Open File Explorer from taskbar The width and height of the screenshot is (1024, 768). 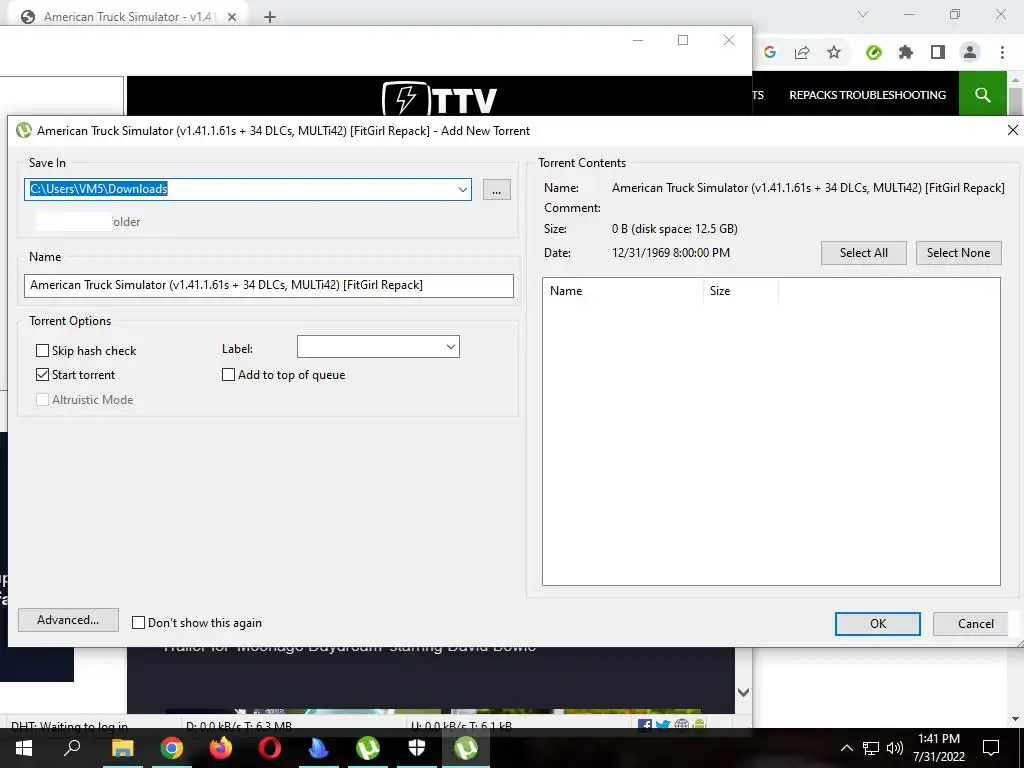click(122, 748)
